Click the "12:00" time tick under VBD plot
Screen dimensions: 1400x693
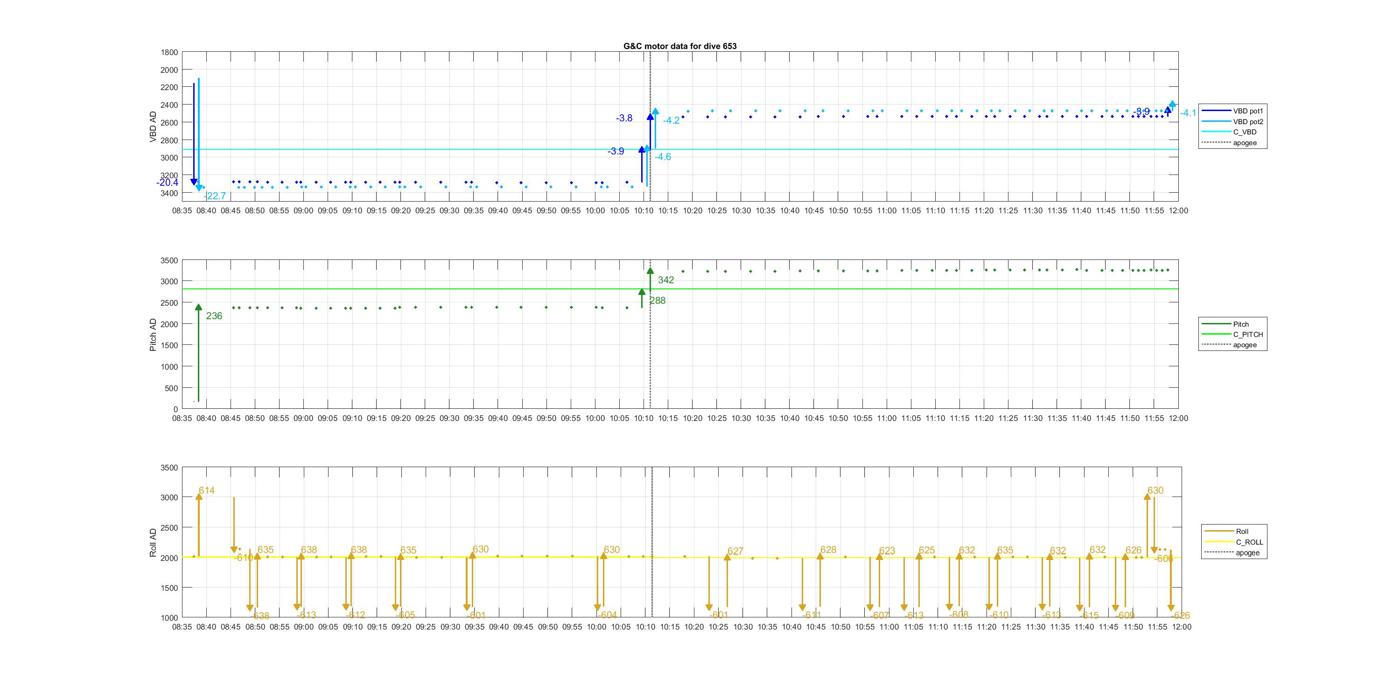[x=1179, y=210]
